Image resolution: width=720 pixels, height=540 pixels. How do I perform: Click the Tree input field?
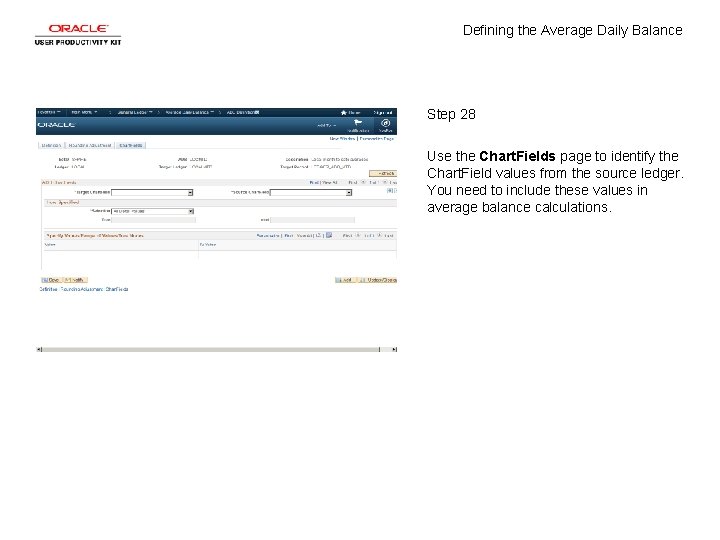coord(153,220)
